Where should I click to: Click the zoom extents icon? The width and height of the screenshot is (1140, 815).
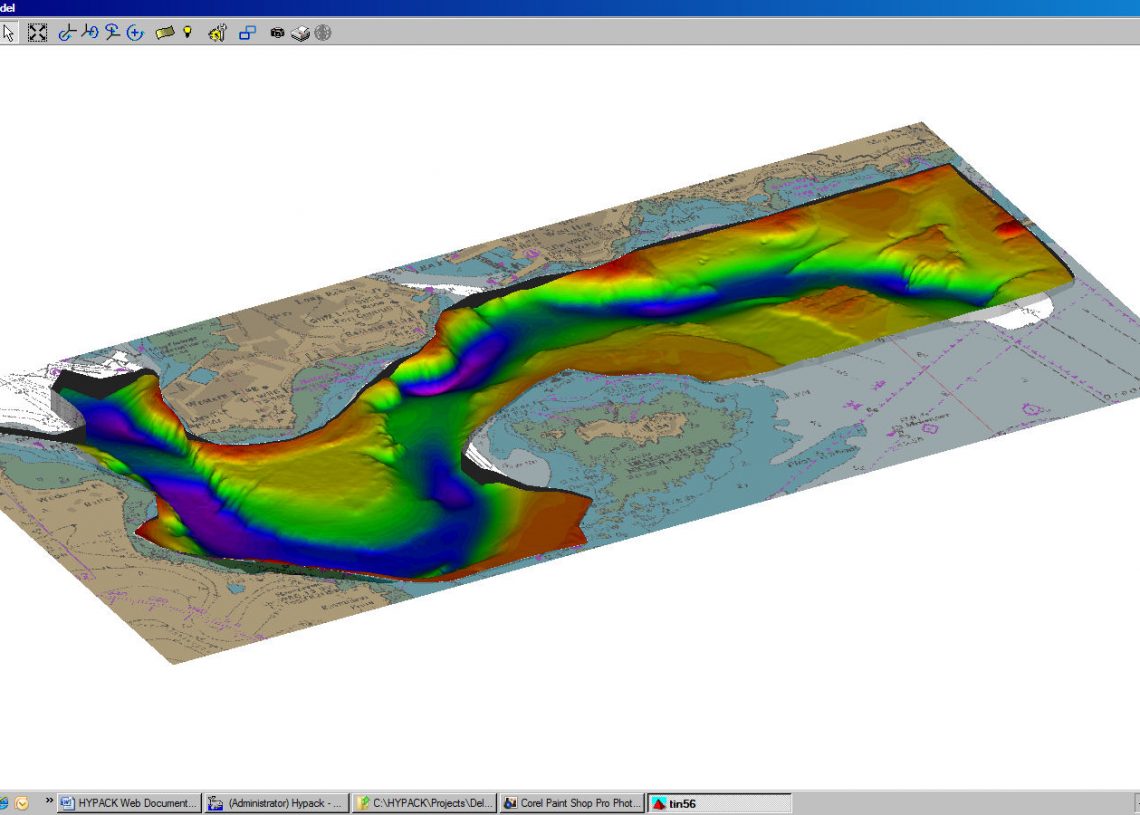37,33
